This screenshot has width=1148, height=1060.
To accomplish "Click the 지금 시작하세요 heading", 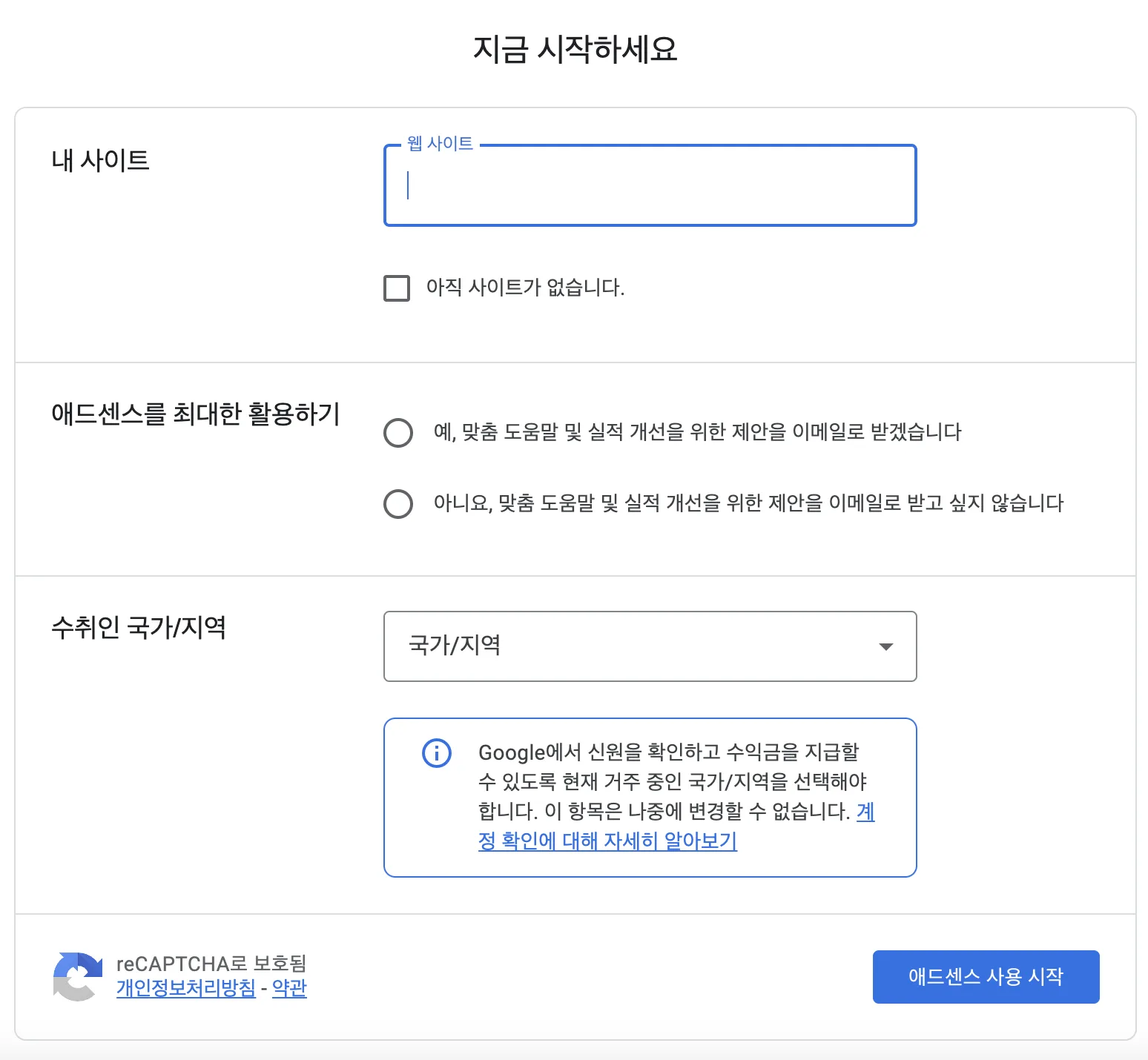I will tap(575, 49).
